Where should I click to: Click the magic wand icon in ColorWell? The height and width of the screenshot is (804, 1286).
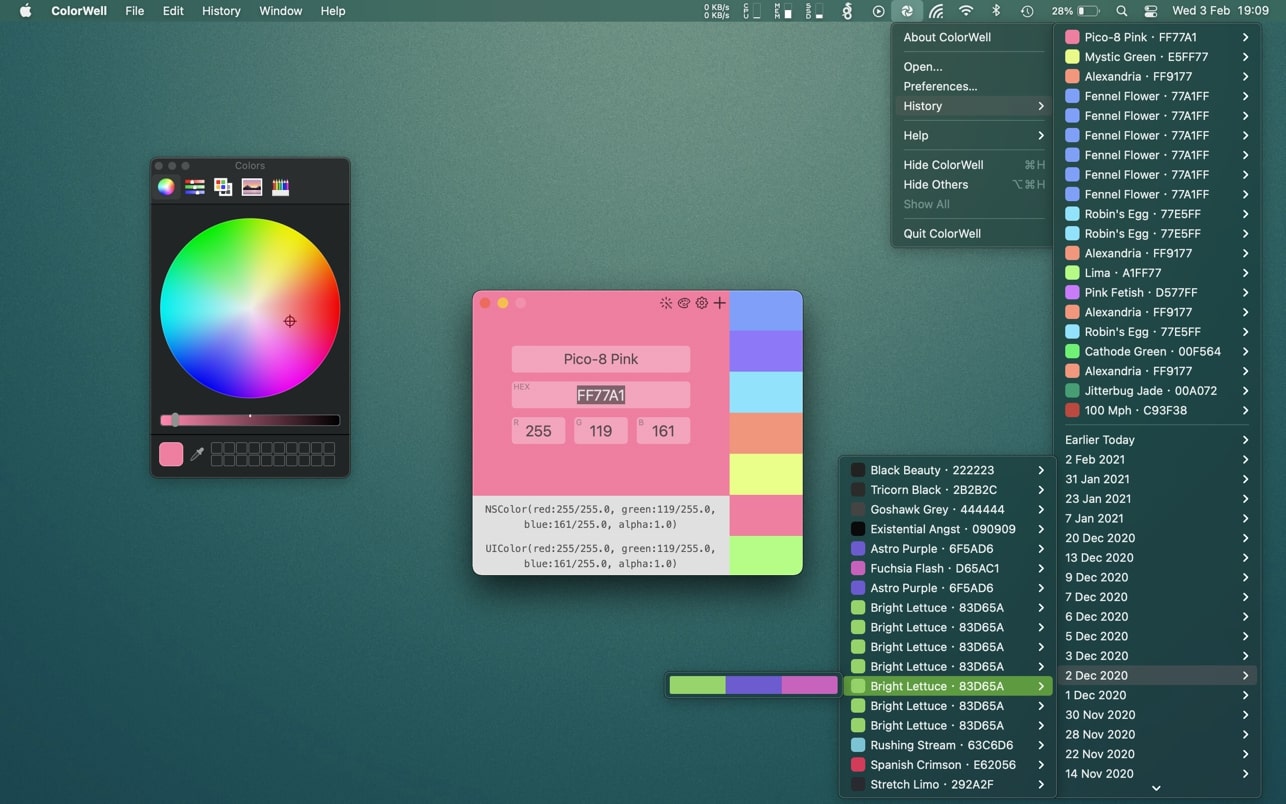[666, 303]
